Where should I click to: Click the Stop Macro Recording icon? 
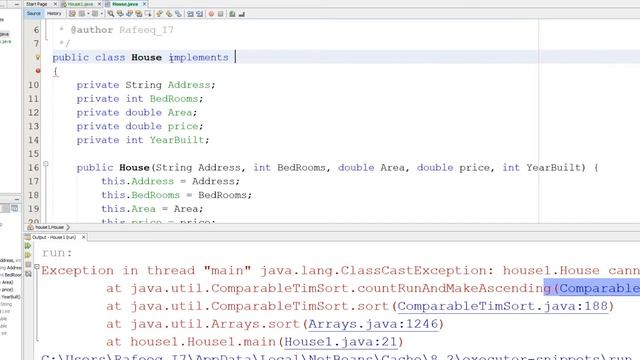tap(220, 14)
